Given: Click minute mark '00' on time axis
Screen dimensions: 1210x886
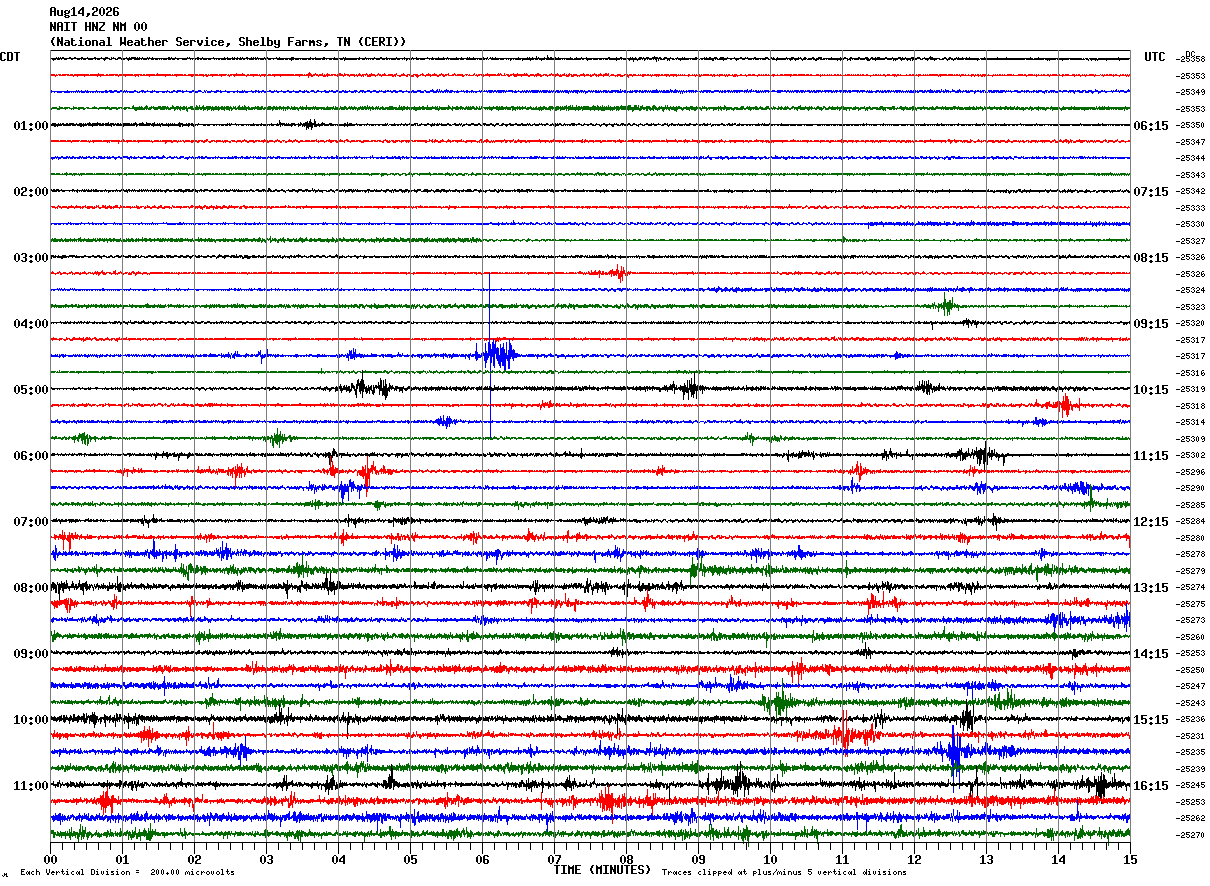Looking at the screenshot, I should pos(51,859).
